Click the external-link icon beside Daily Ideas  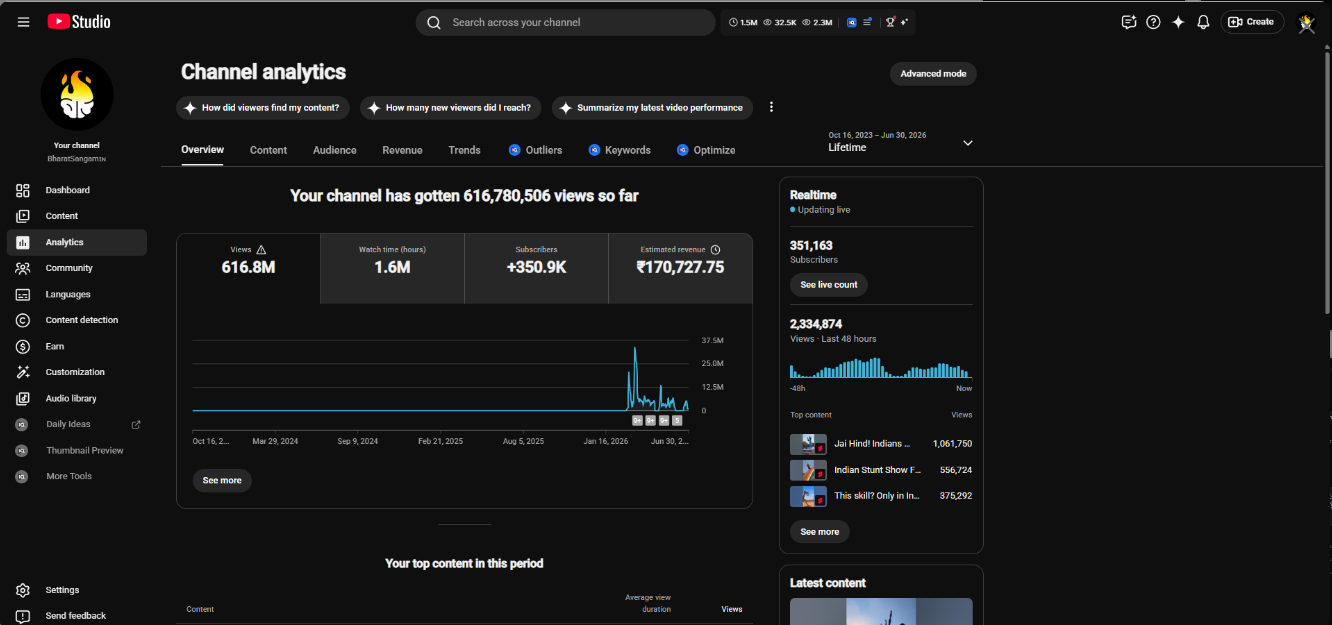tap(136, 424)
